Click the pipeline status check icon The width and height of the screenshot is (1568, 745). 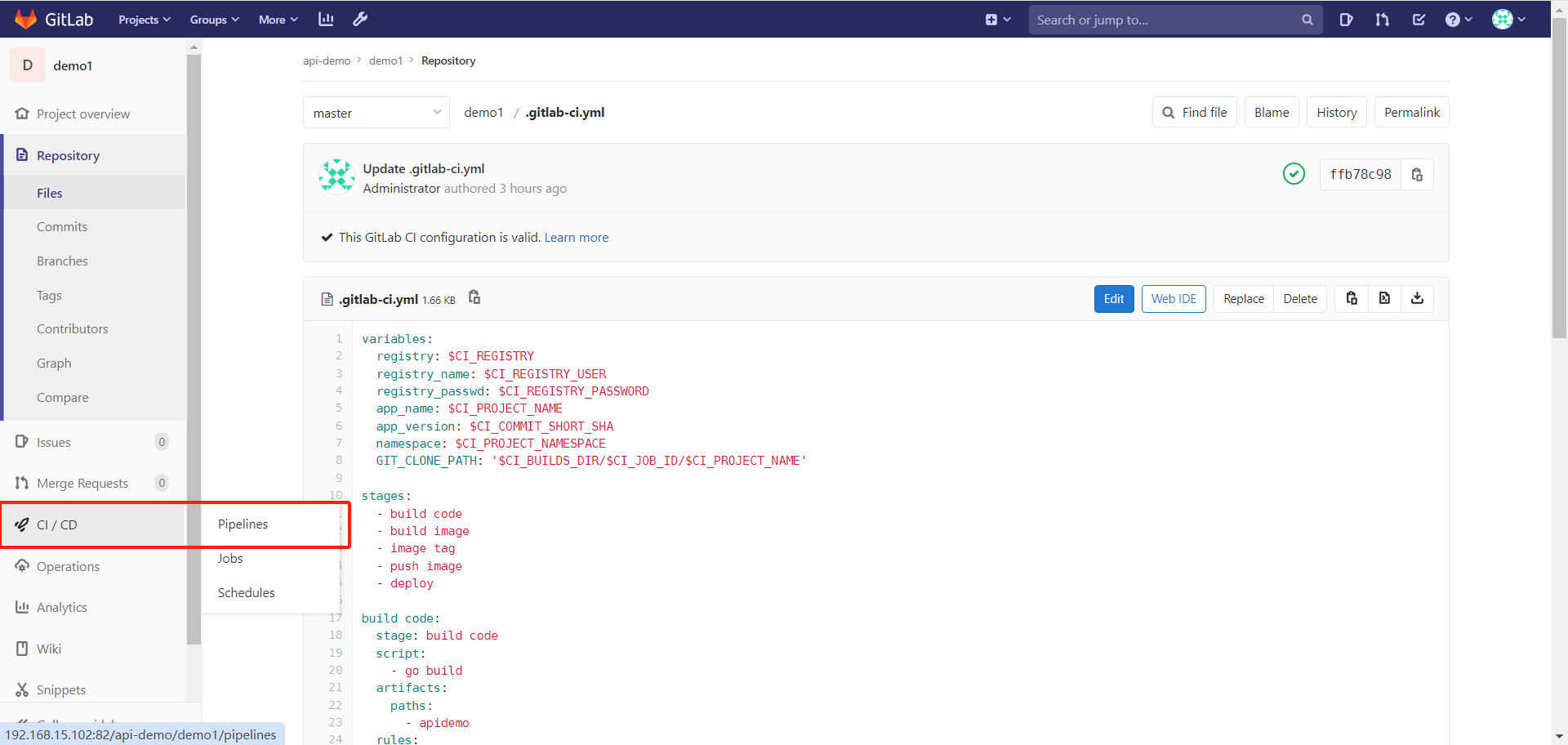(x=1294, y=174)
